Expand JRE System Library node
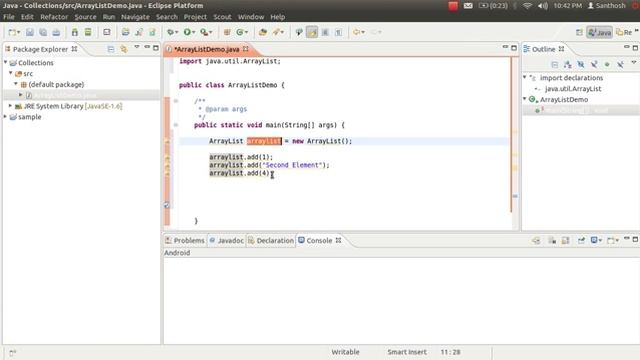 11,106
